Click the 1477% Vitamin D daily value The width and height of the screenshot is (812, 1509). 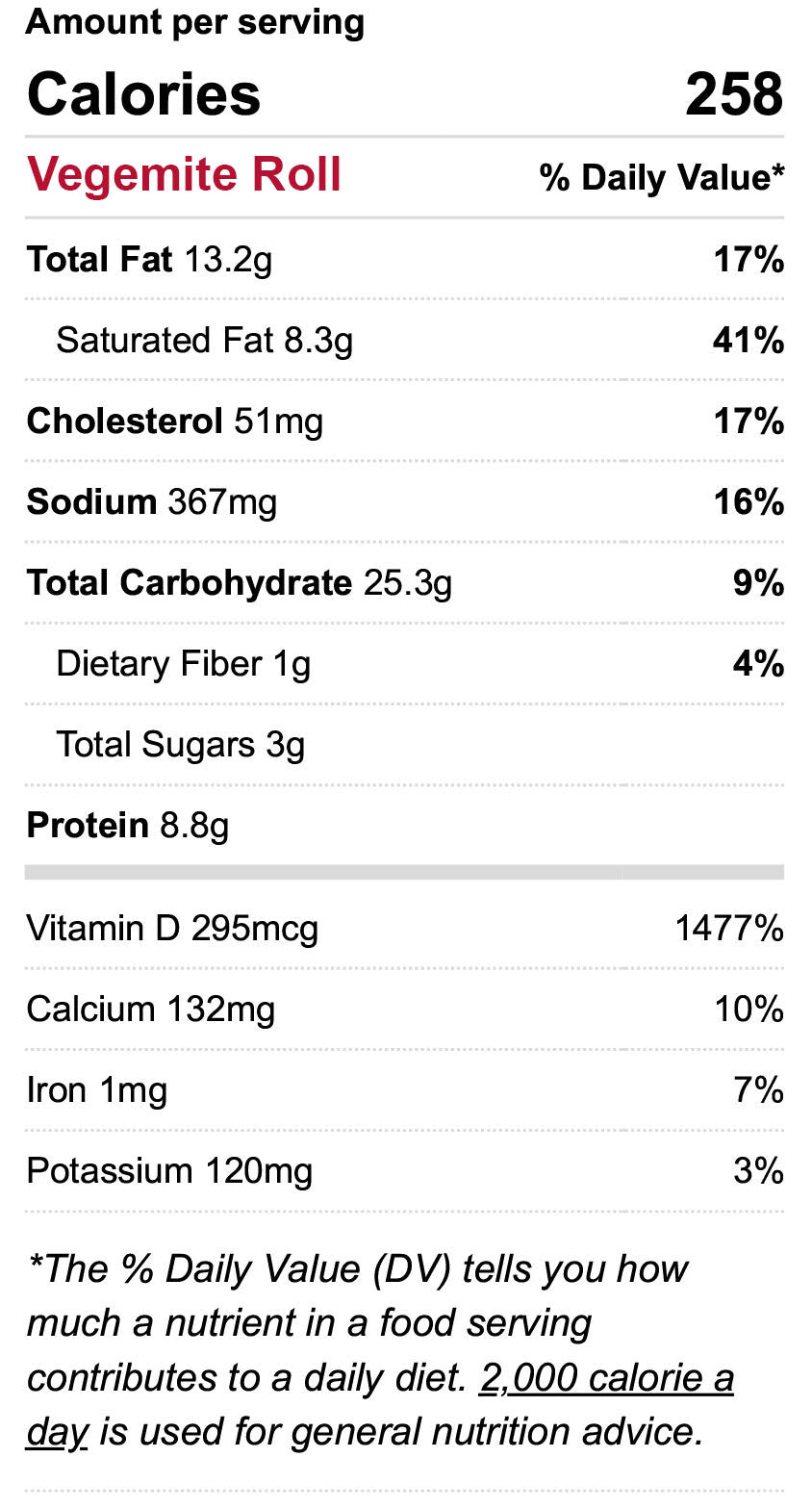tap(728, 929)
